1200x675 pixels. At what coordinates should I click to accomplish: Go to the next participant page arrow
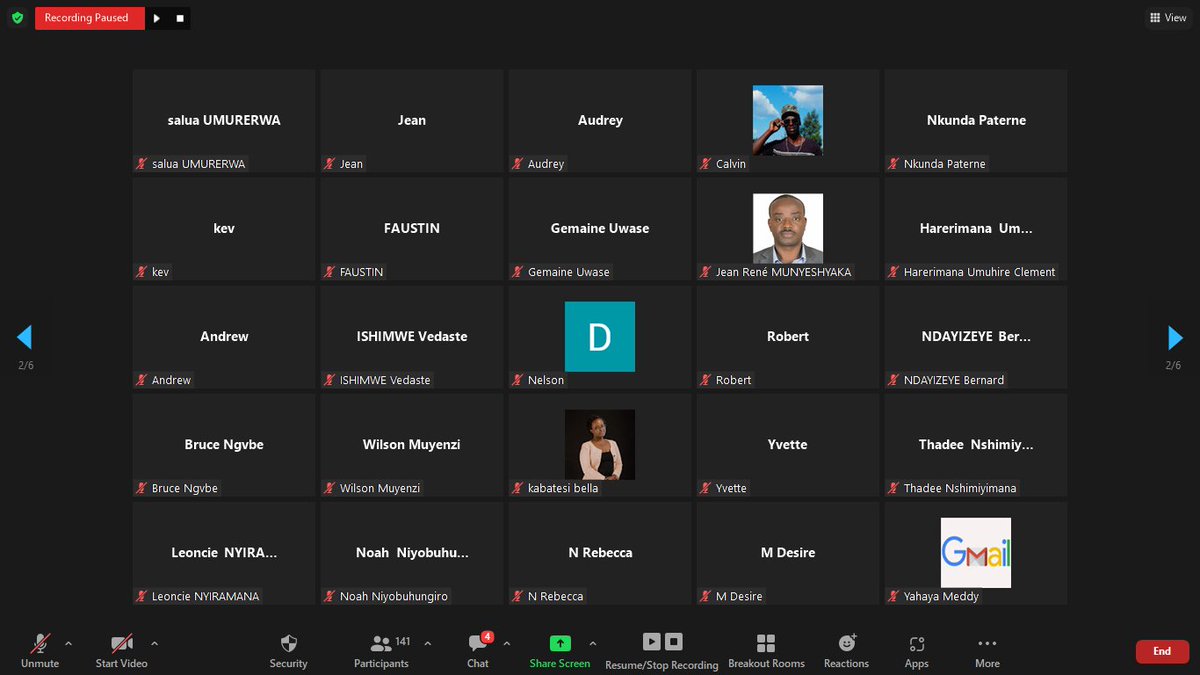click(1175, 337)
